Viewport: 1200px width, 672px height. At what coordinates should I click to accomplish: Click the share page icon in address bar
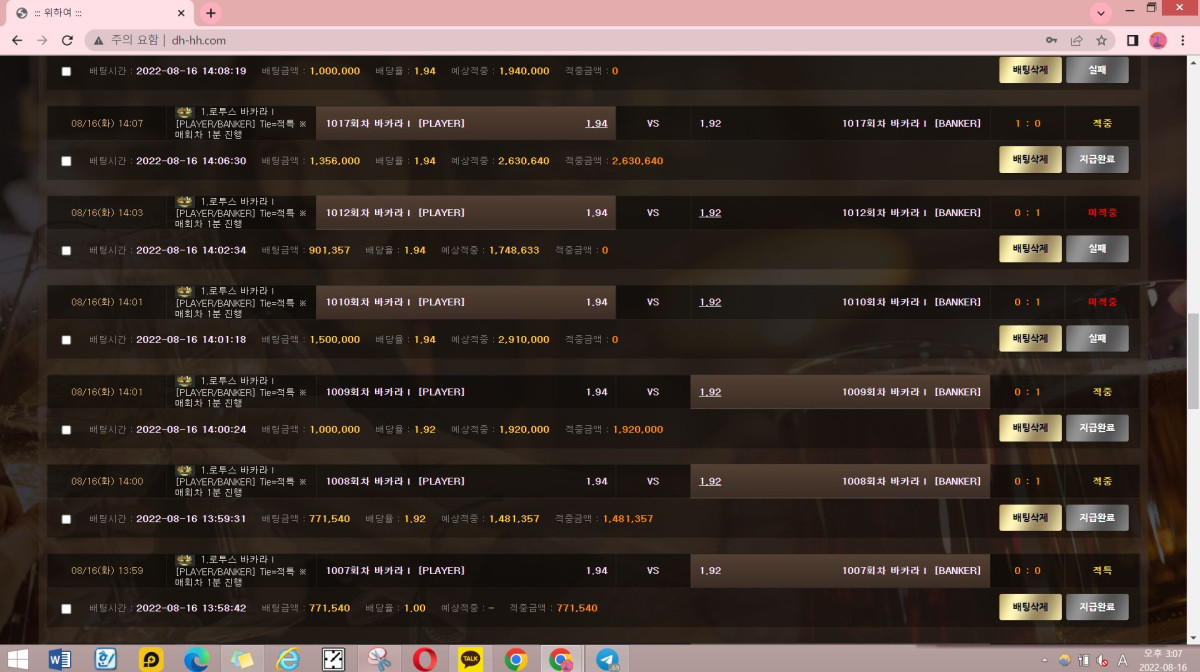pyautogui.click(x=1076, y=40)
